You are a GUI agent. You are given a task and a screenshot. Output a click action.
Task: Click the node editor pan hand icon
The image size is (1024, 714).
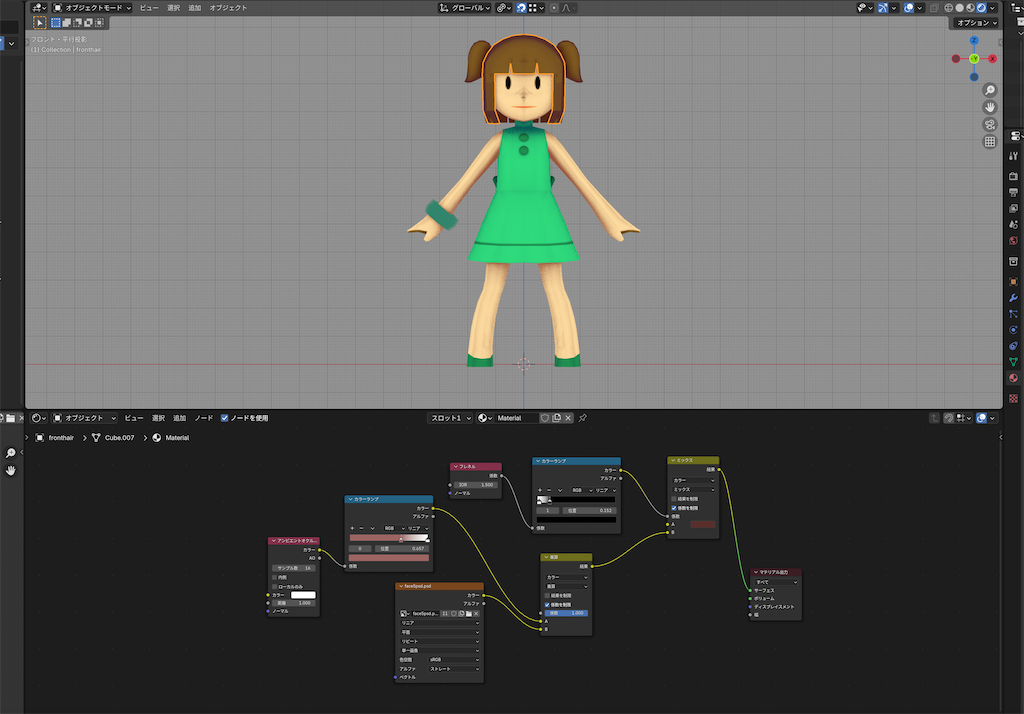point(10,470)
